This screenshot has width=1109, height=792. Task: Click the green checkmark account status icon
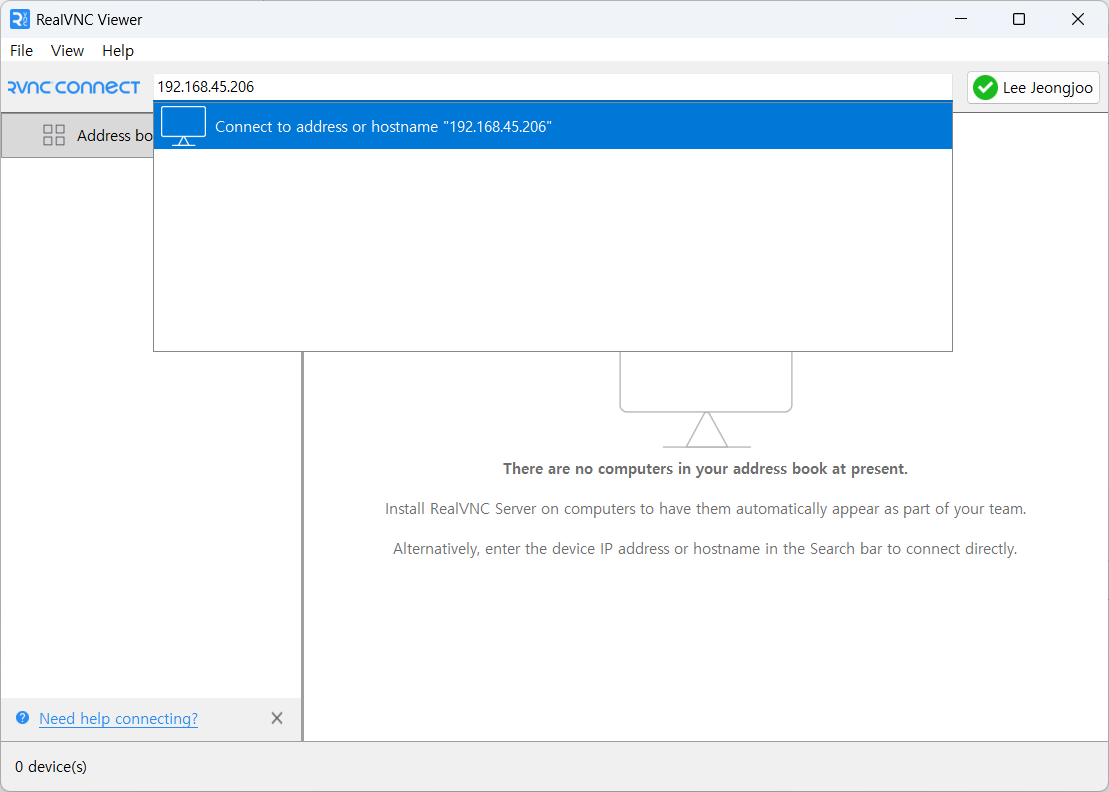(985, 88)
